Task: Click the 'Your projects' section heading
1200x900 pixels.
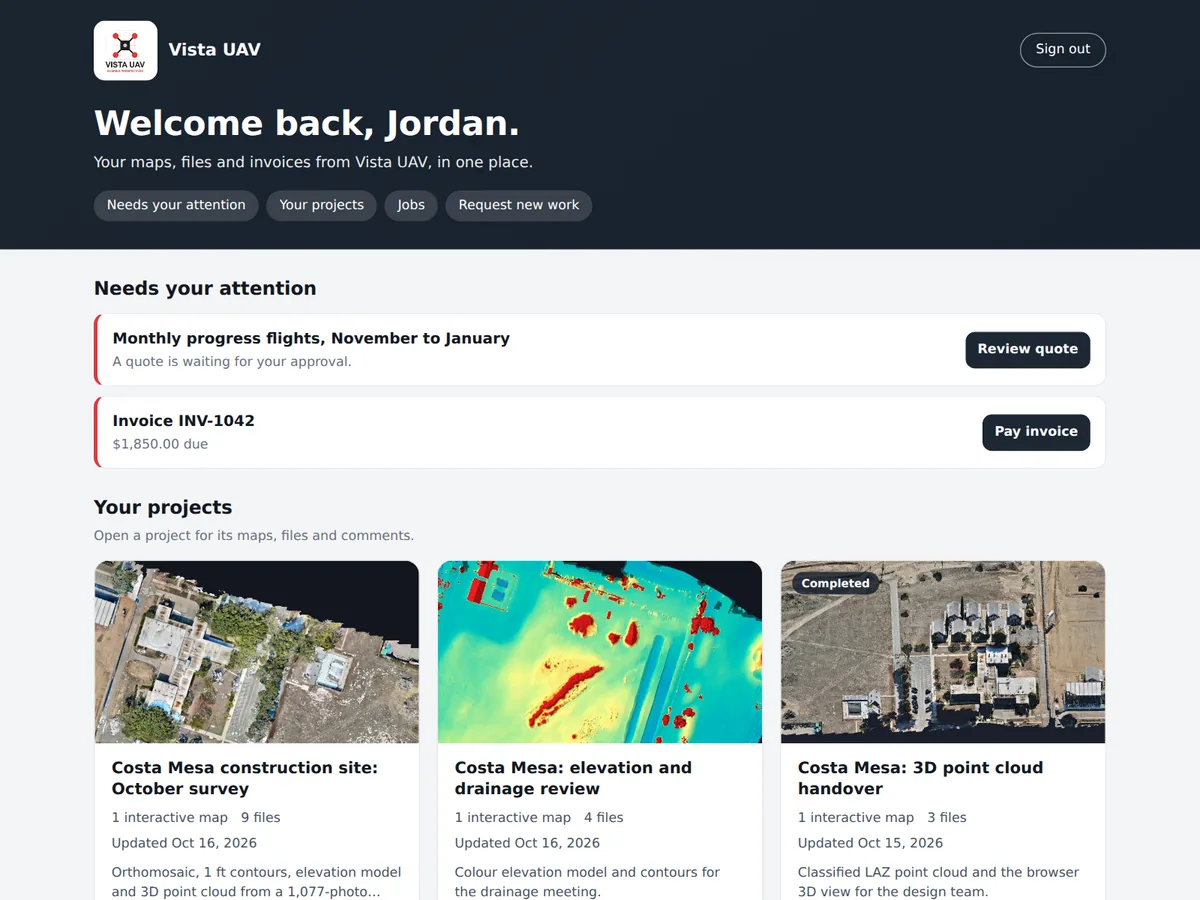Action: click(163, 507)
